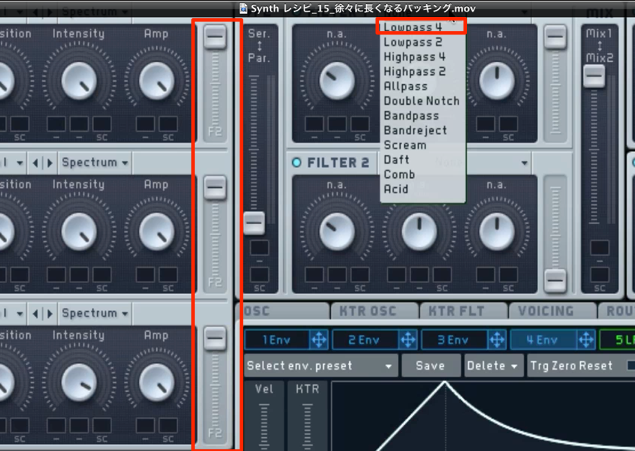Screen dimensions: 635x451
Task: Click the Save envelope preset button
Action: pos(431,366)
